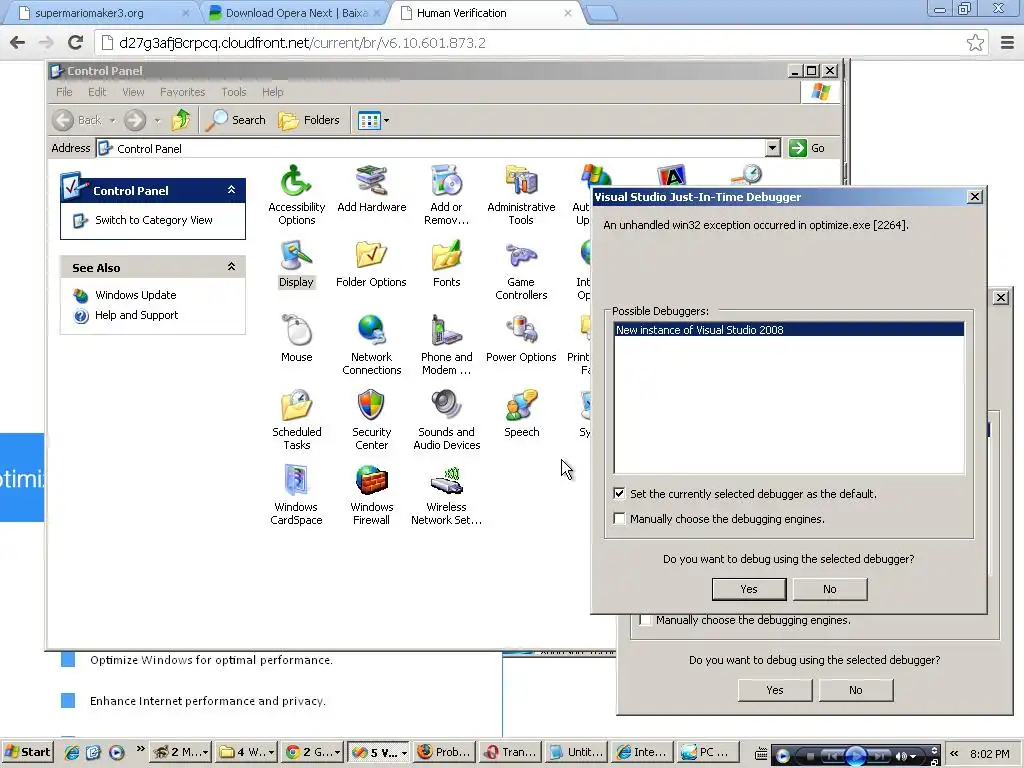Collapse the Control Panel side pane section
1024x768 pixels.
pyautogui.click(x=231, y=190)
